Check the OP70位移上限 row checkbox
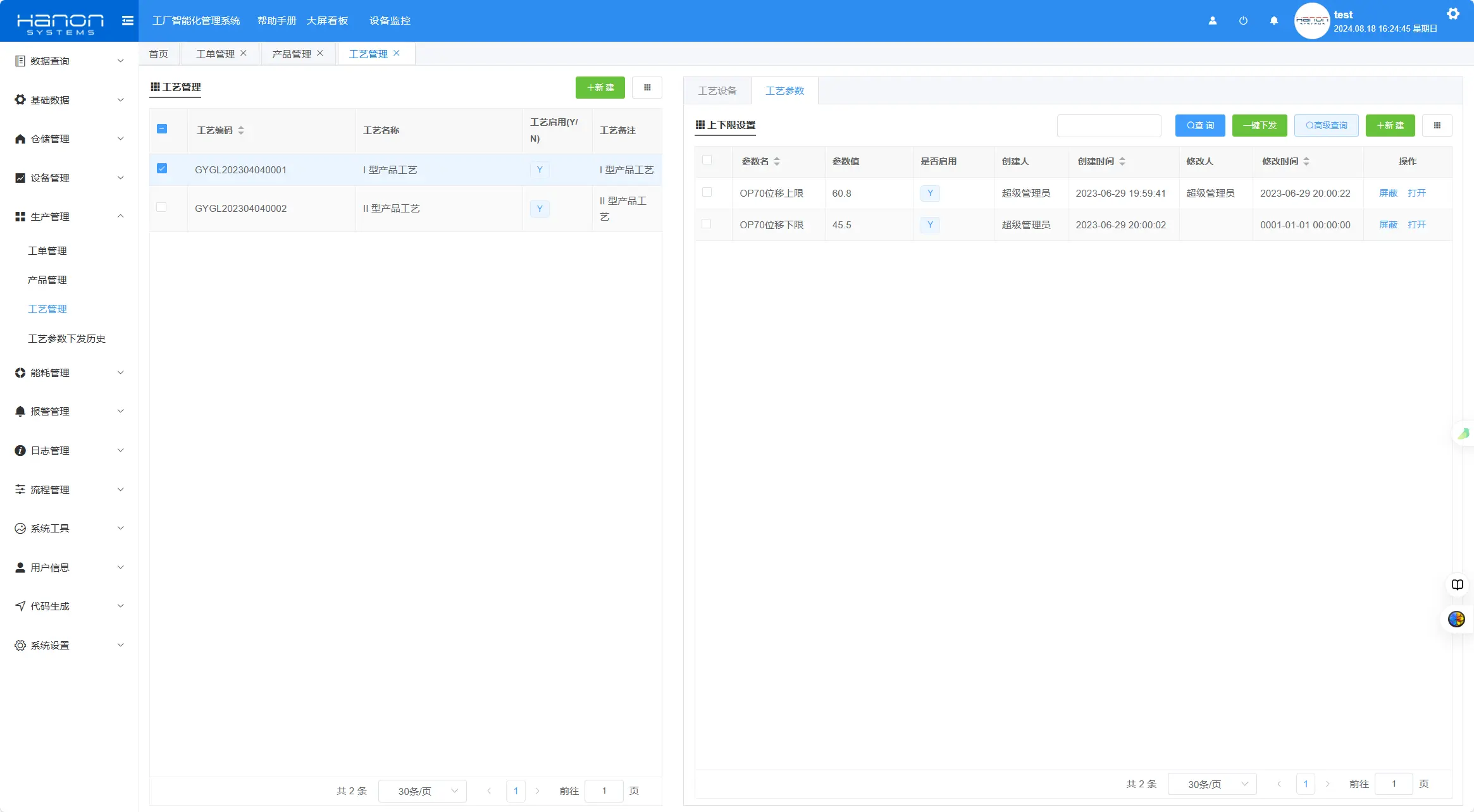The width and height of the screenshot is (1474, 812). (x=707, y=192)
